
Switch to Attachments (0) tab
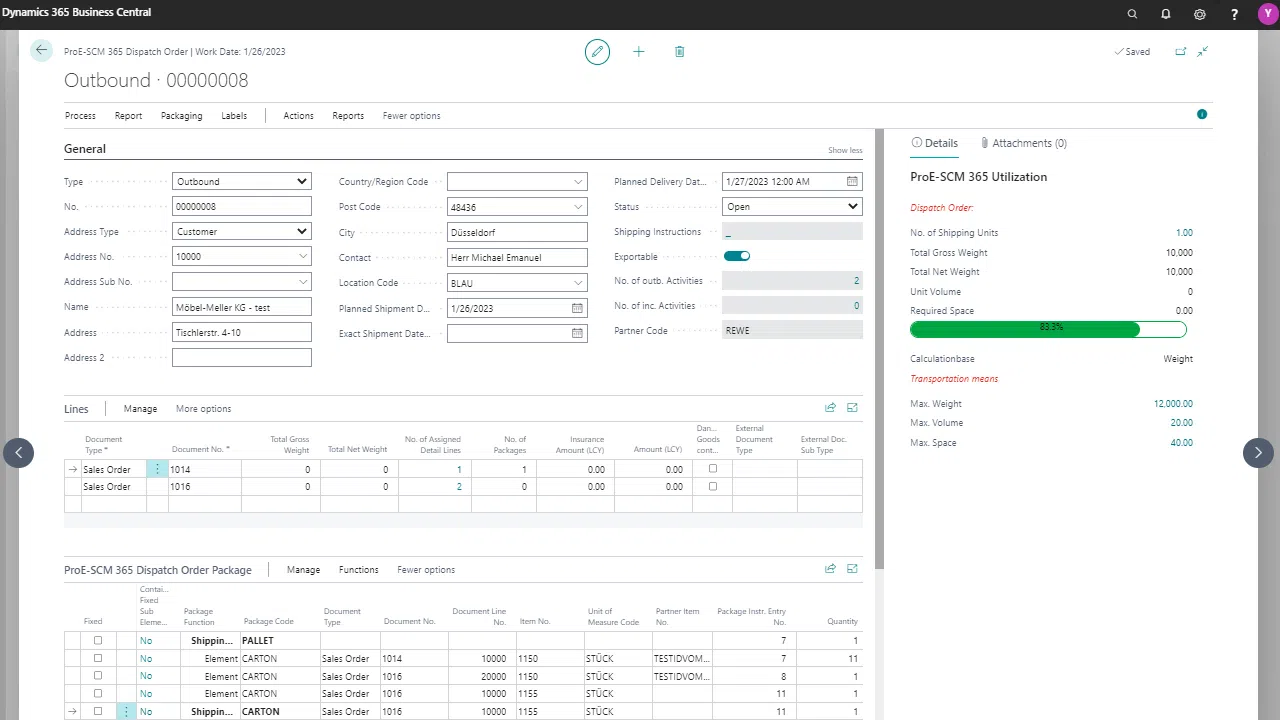(x=1024, y=143)
